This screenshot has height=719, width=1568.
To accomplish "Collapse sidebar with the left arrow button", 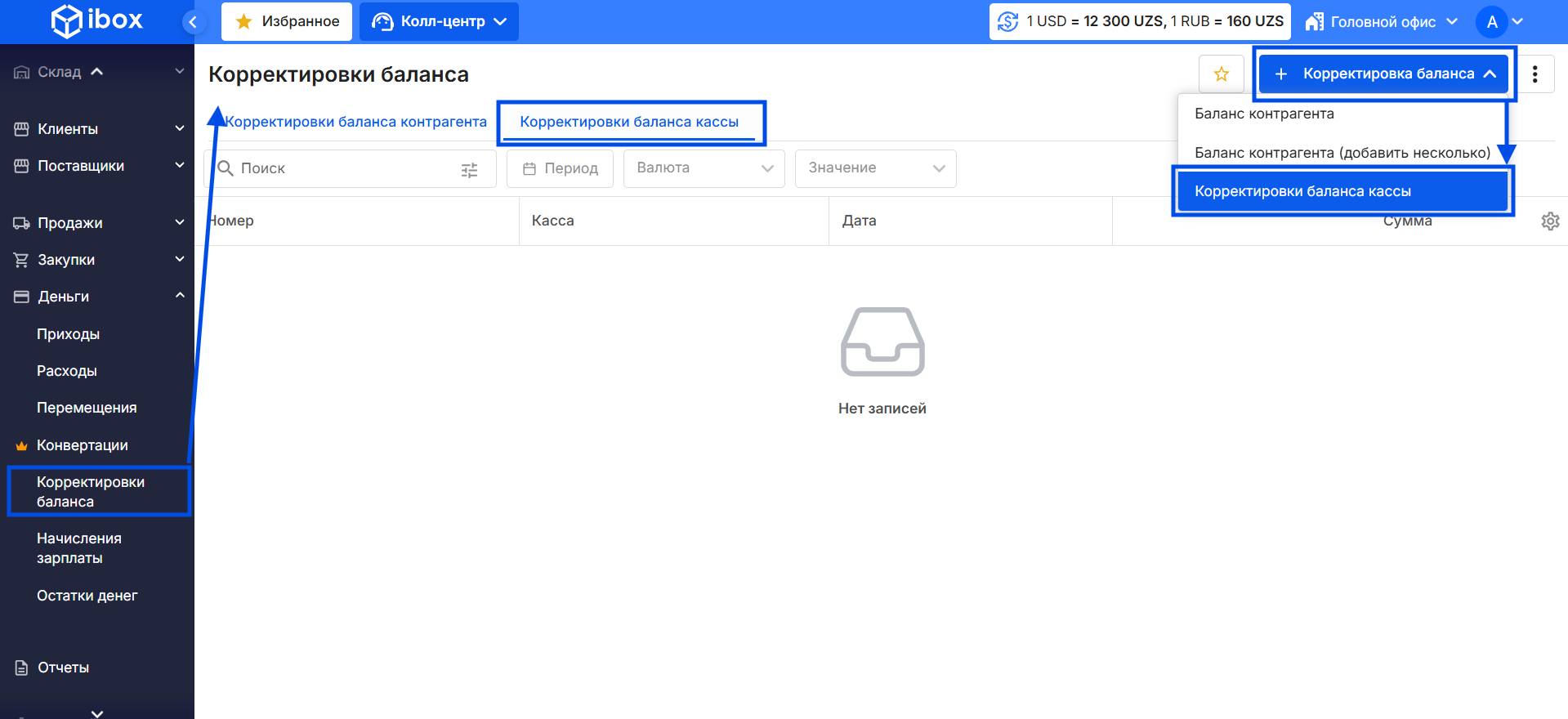I will pyautogui.click(x=193, y=22).
